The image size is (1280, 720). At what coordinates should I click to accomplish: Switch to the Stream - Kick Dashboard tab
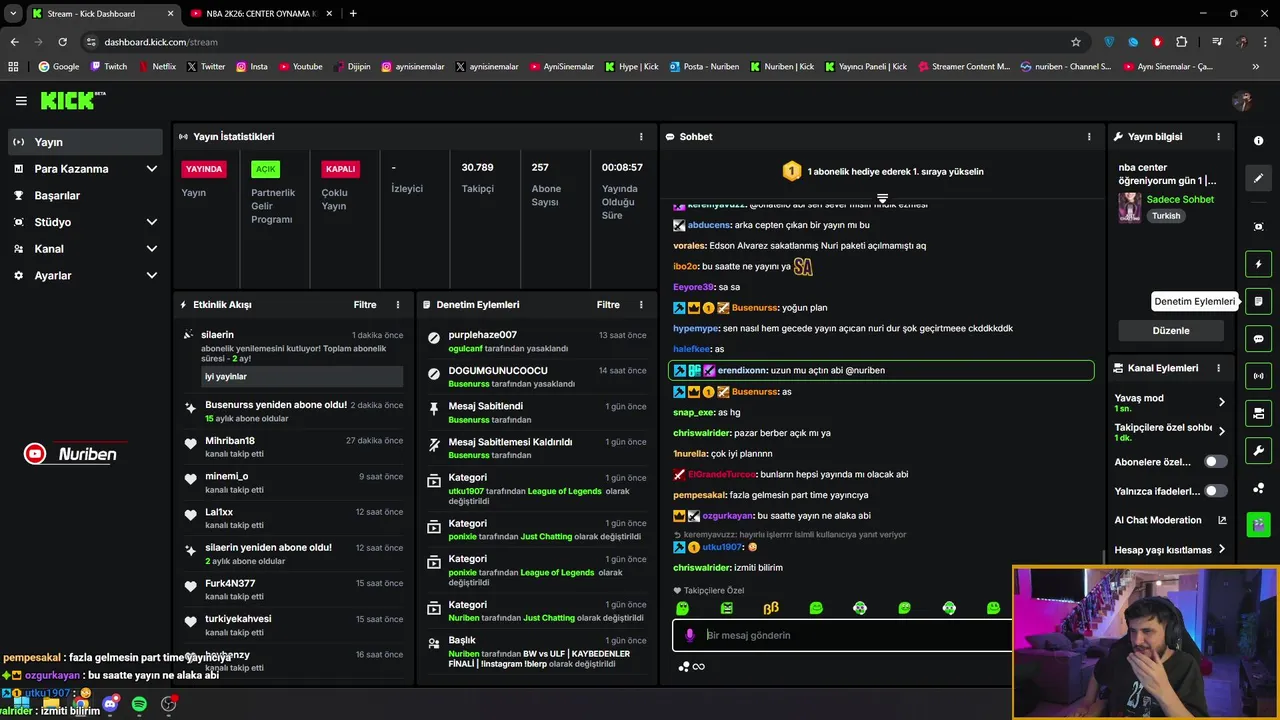click(x=103, y=13)
